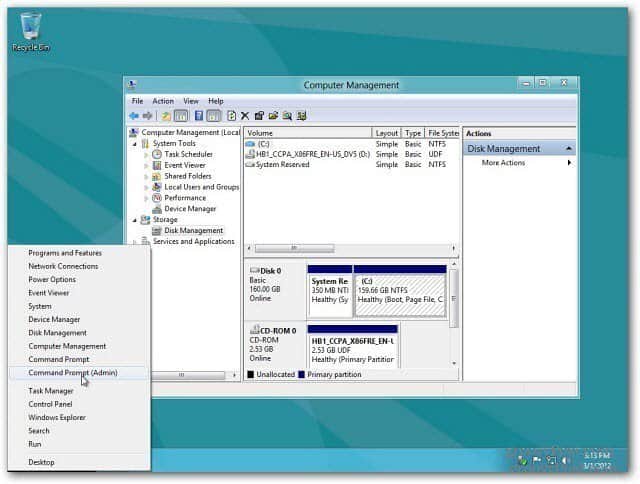The image size is (640, 484).
Task: Expand the Local Users and Groups arrow
Action: click(146, 187)
